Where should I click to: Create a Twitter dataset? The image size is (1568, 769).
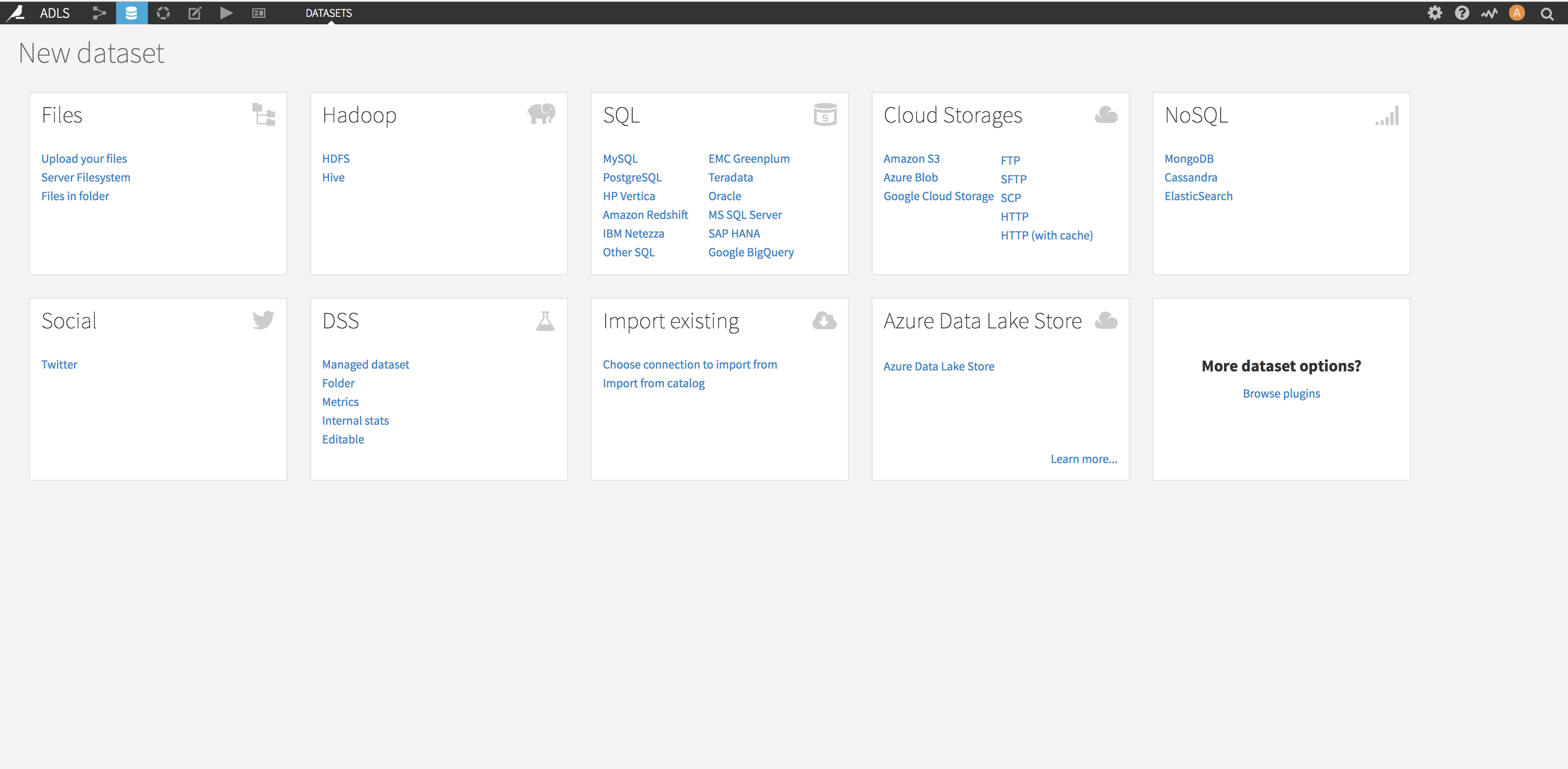59,364
